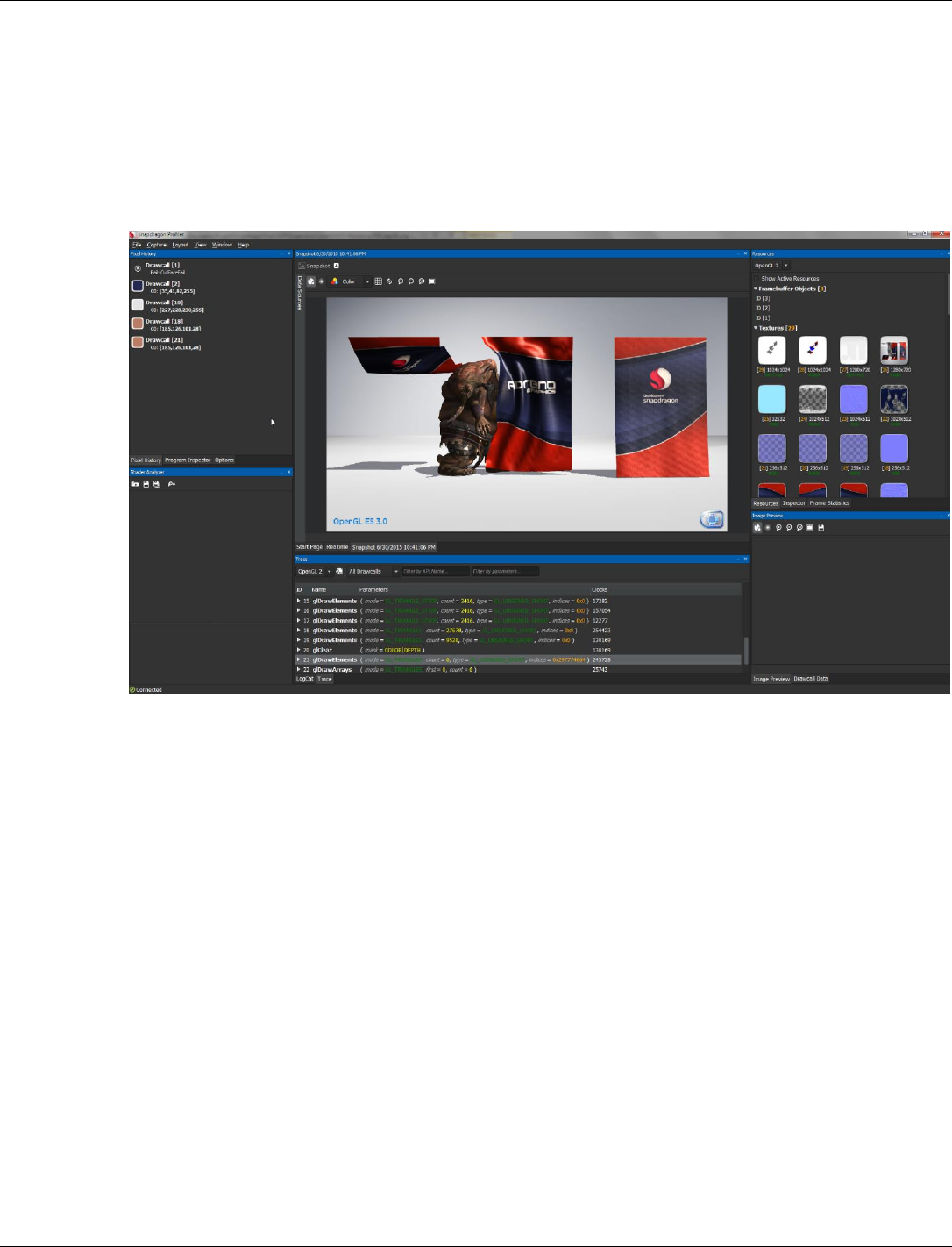Click second save icon in Shader Analyzer
This screenshot has width=952, height=1247.
pyautogui.click(x=157, y=484)
